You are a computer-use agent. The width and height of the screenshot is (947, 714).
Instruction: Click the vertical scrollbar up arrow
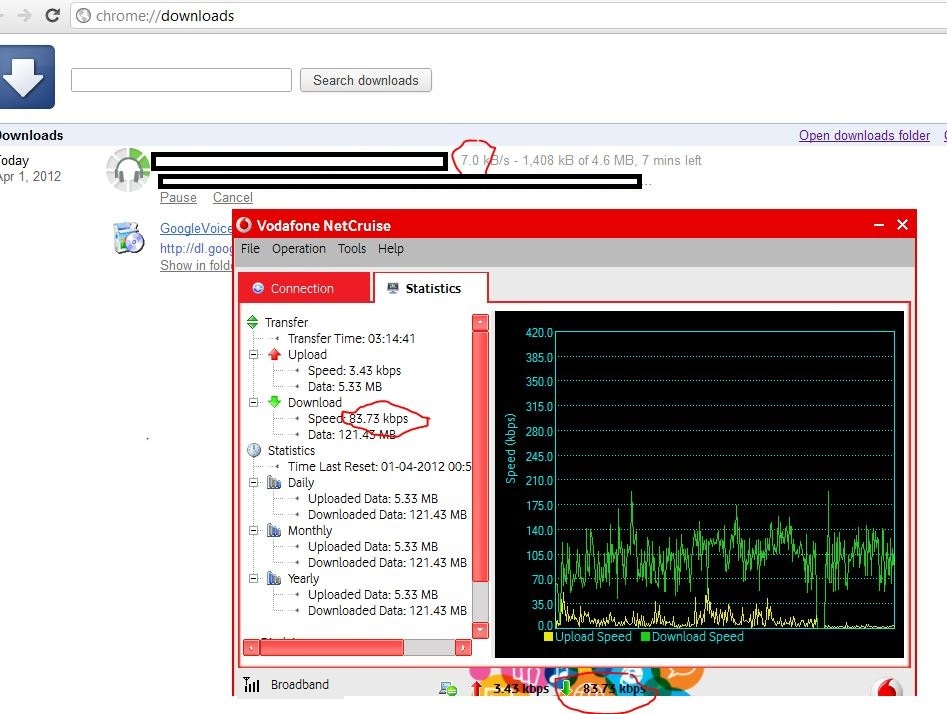click(480, 323)
